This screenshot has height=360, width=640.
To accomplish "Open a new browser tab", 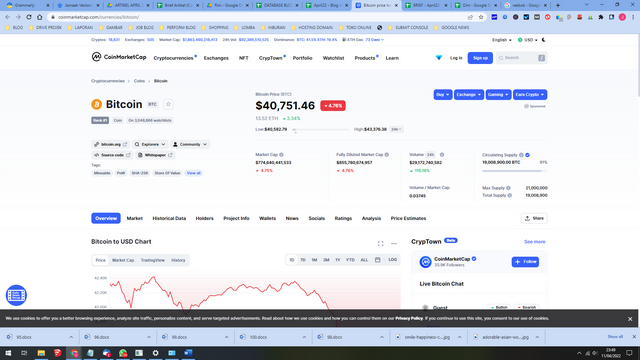I will point(558,5).
